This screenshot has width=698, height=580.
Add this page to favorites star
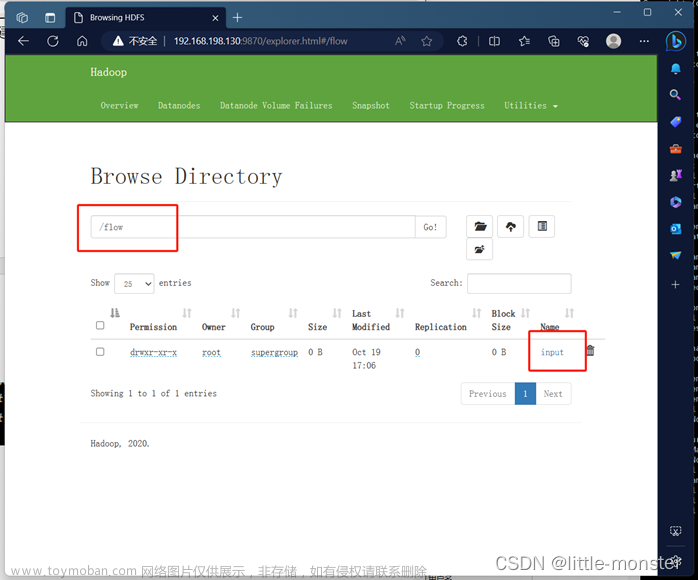426,41
